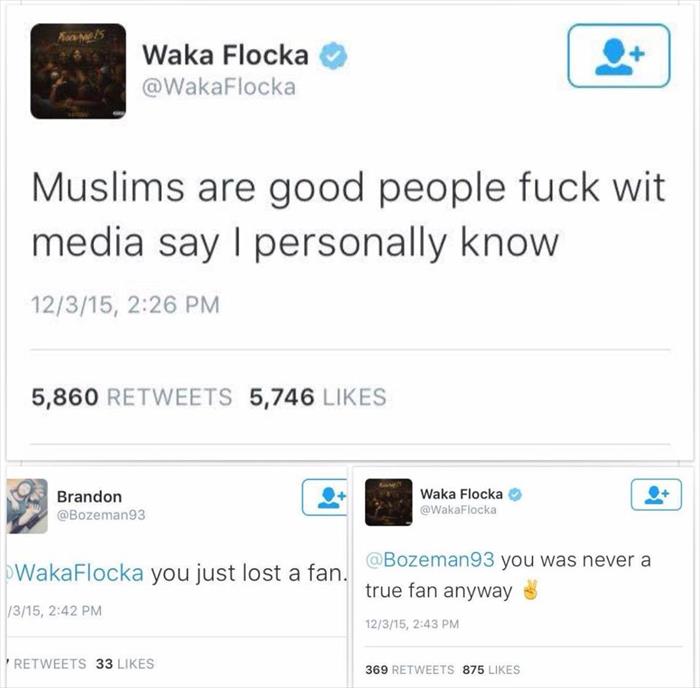700x688 pixels.
Task: Click the 12/3/15, 2:26 PM timestamp
Action: (x=125, y=305)
